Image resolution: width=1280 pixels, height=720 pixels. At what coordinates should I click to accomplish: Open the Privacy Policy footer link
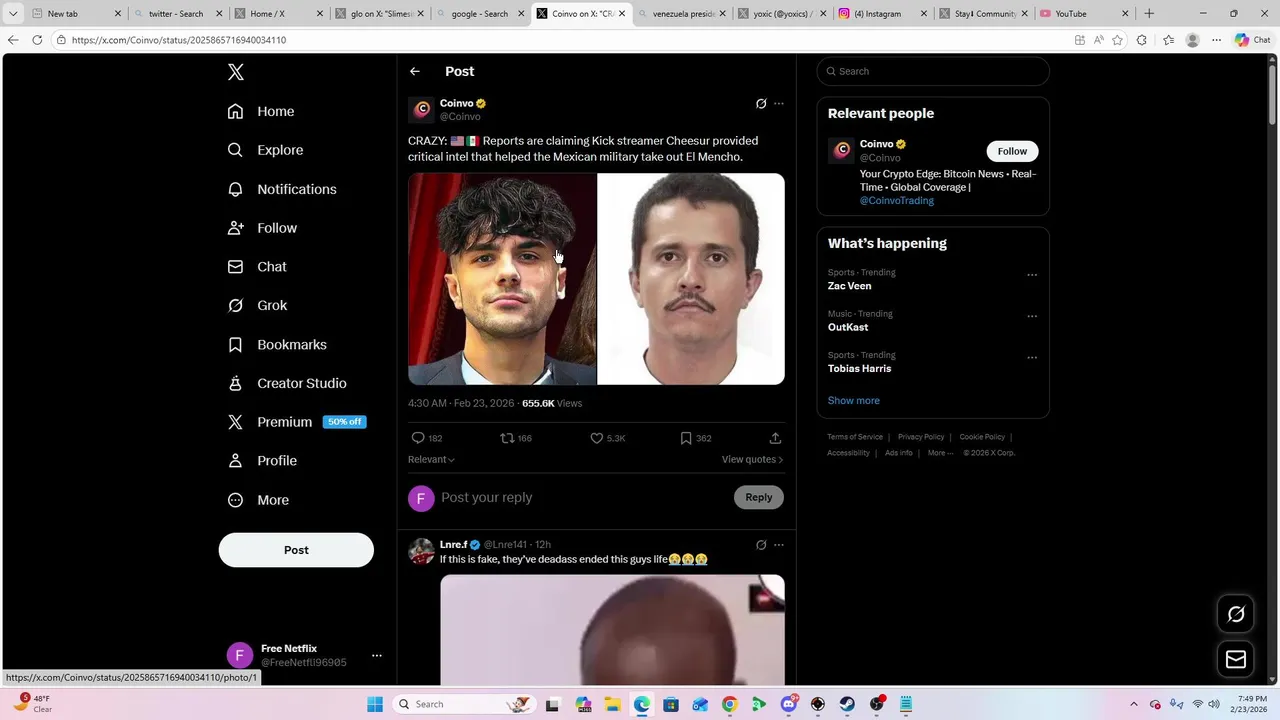pyautogui.click(x=921, y=437)
